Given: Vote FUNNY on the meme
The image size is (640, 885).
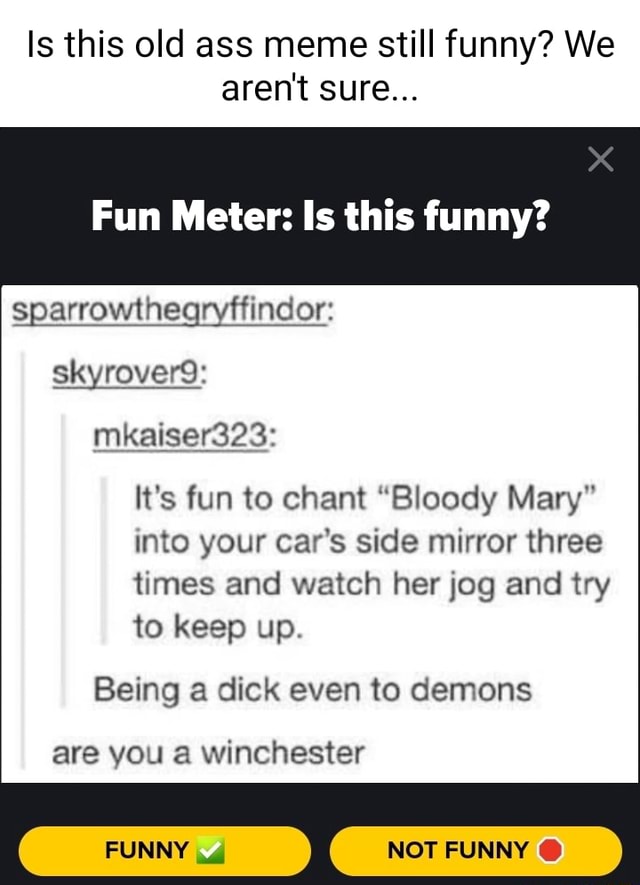Looking at the screenshot, I should (164, 851).
